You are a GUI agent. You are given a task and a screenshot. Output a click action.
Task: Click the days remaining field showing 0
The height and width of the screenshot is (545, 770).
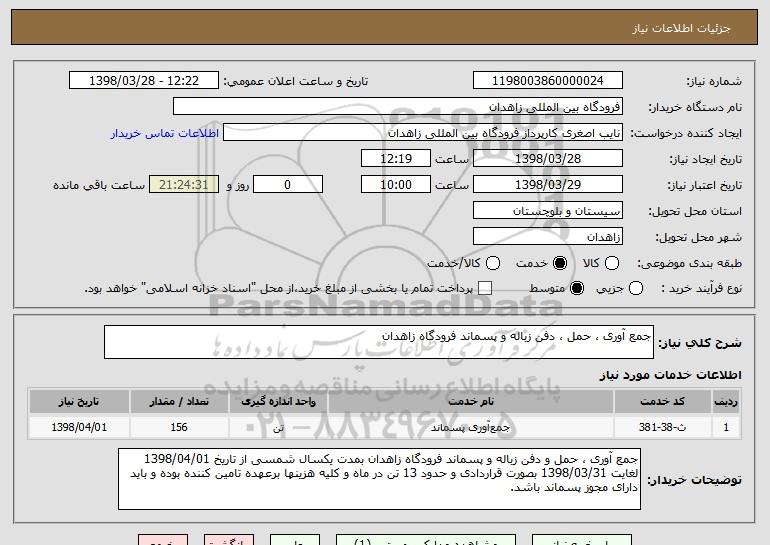[288, 185]
